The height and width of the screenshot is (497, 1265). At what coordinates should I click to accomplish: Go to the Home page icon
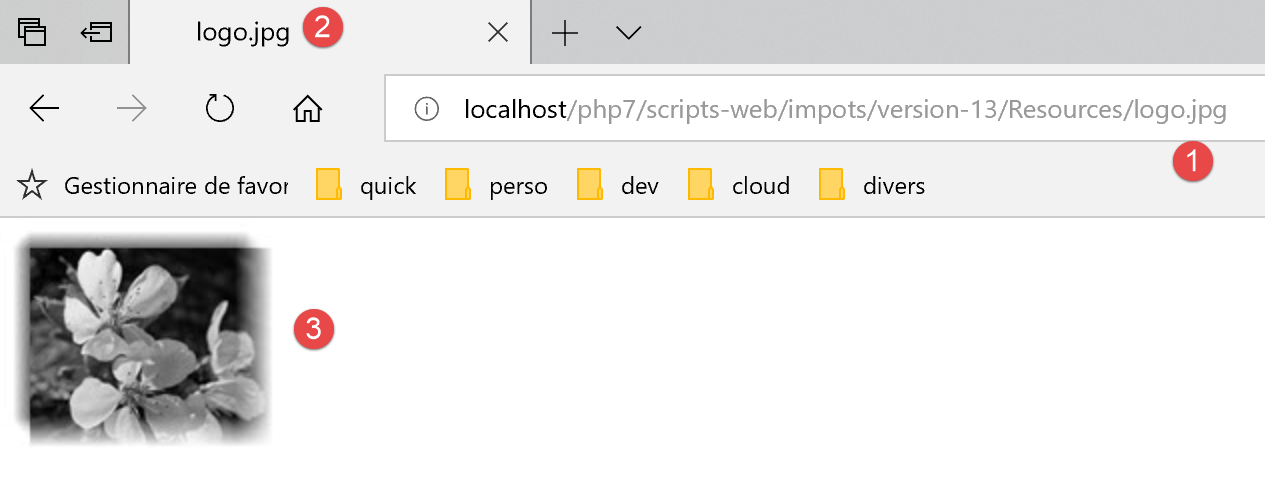pyautogui.click(x=307, y=109)
